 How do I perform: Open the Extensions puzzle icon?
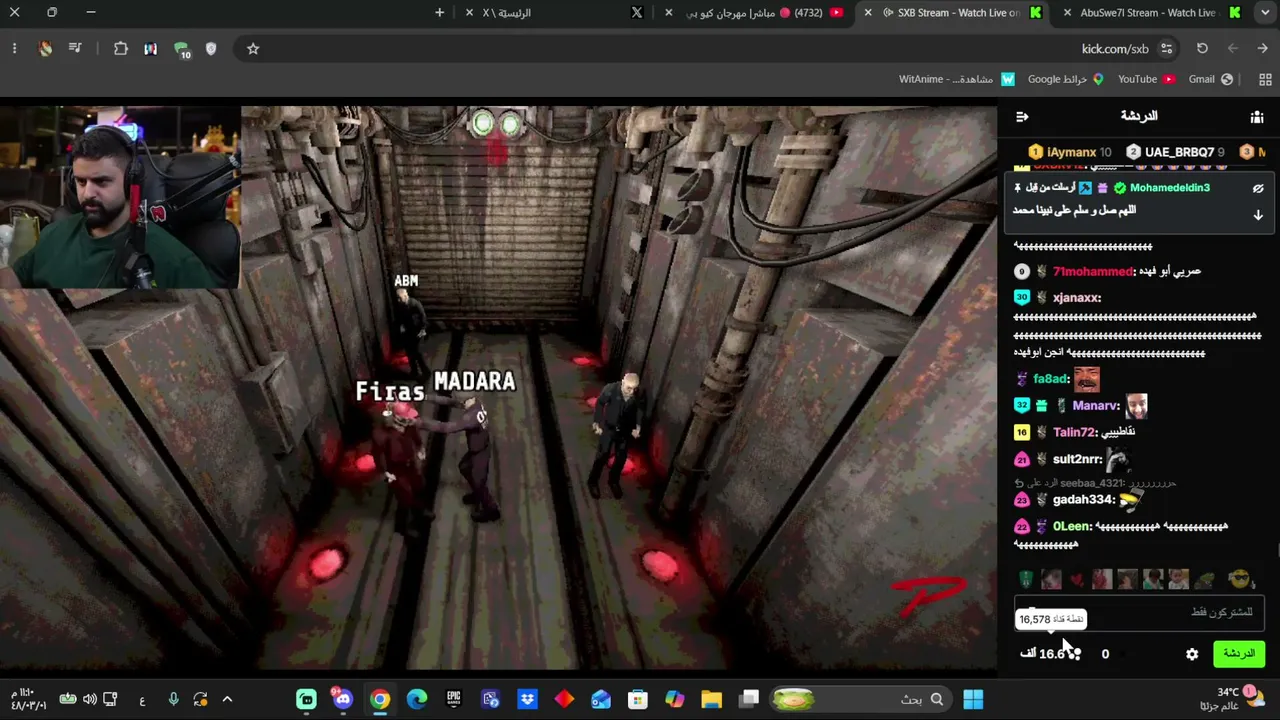coord(121,49)
